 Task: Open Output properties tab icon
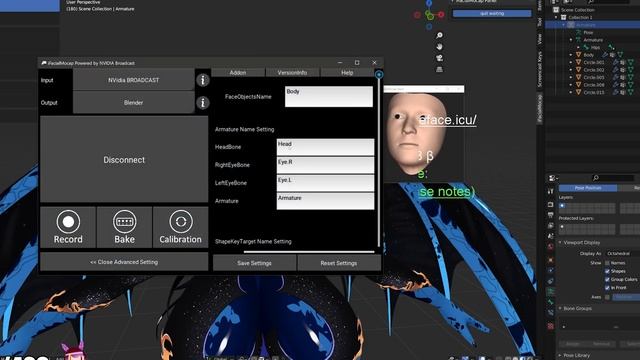pyautogui.click(x=551, y=215)
